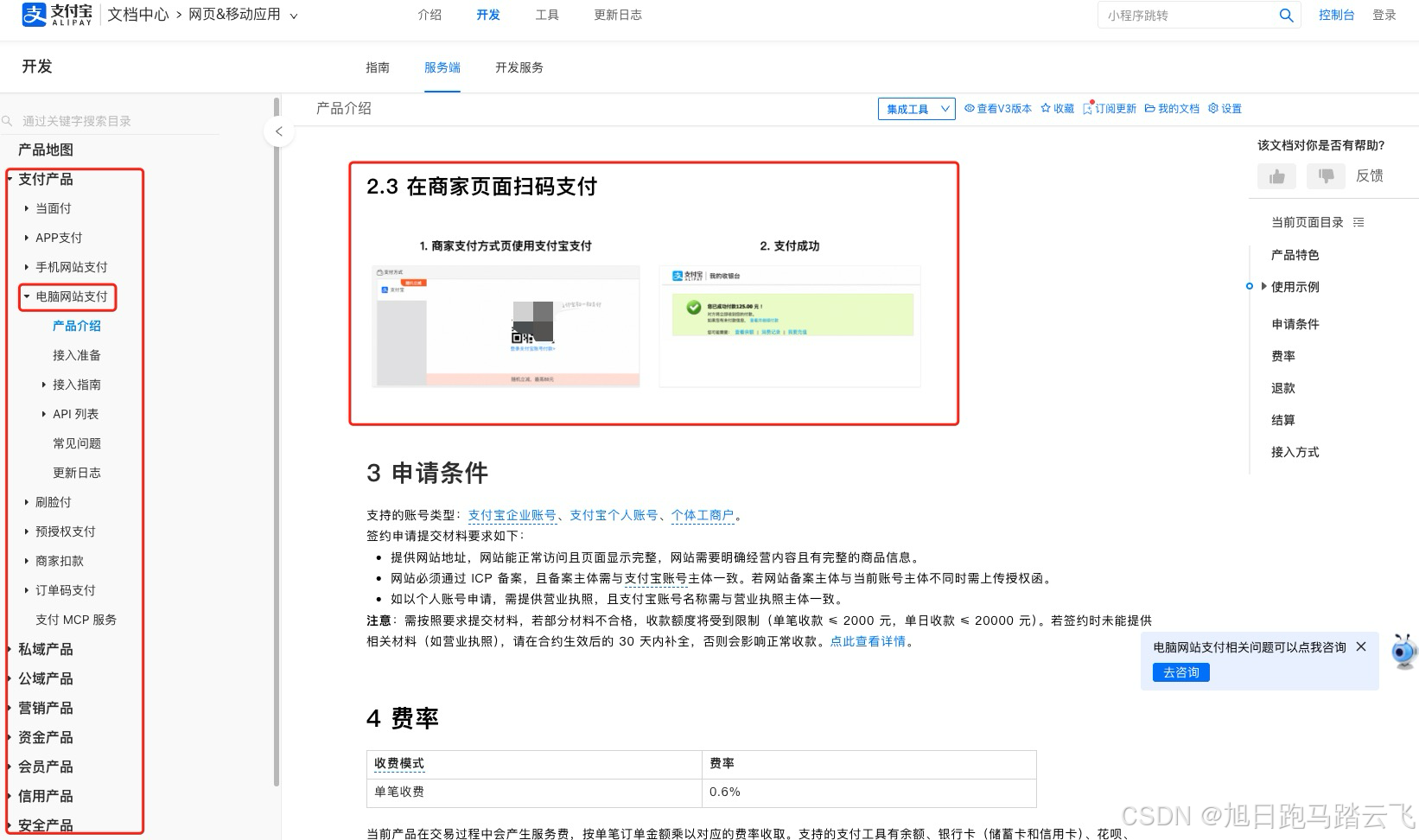Image resolution: width=1419 pixels, height=840 pixels.
Task: Expand API 列表 tree item
Action: tap(44, 414)
